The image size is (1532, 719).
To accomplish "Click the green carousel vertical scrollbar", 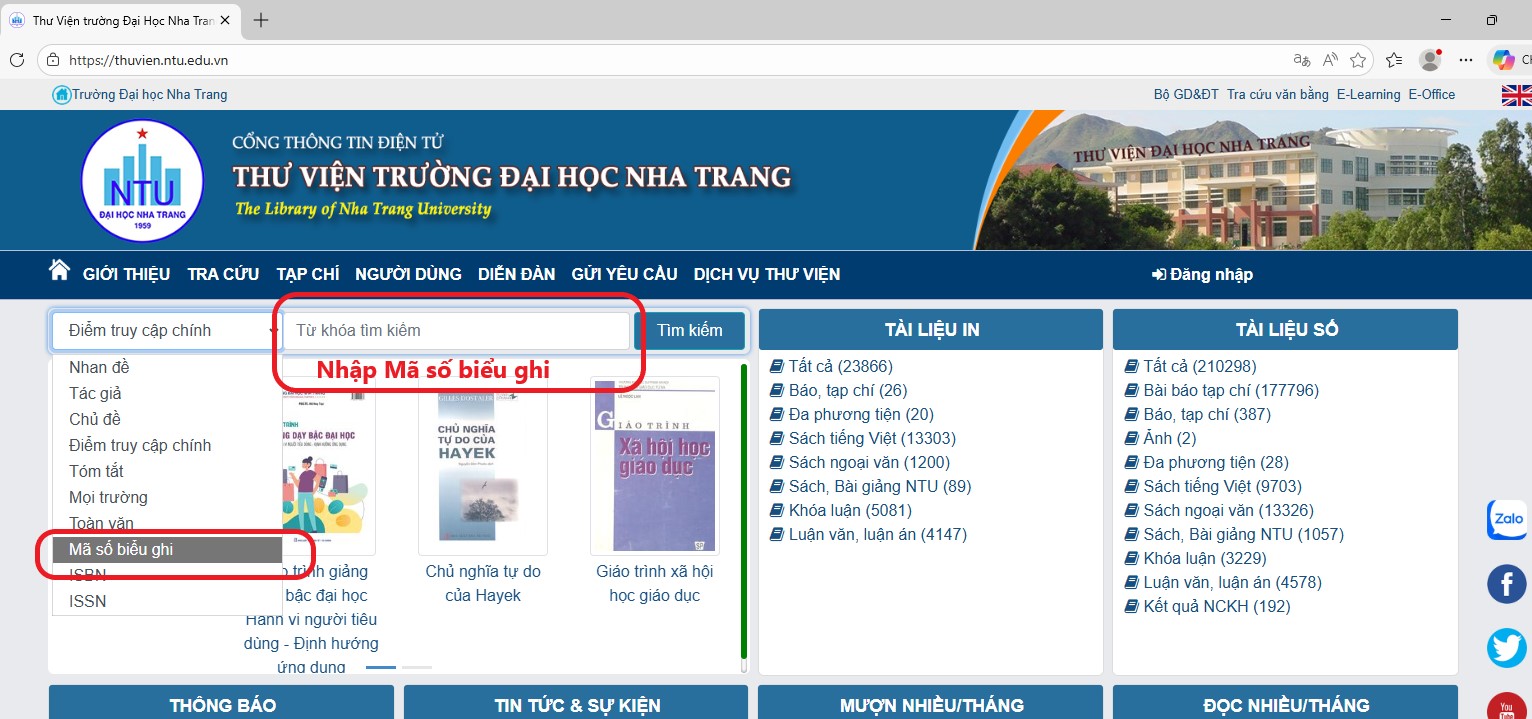I will 743,510.
